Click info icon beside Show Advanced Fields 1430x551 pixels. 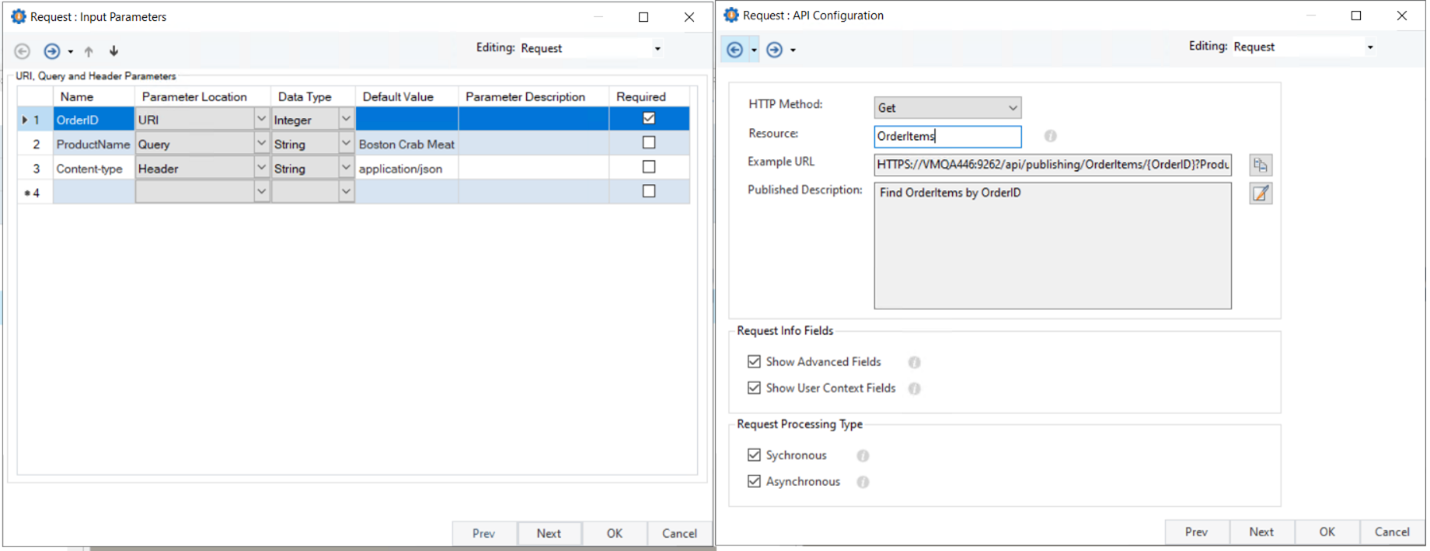click(x=914, y=363)
